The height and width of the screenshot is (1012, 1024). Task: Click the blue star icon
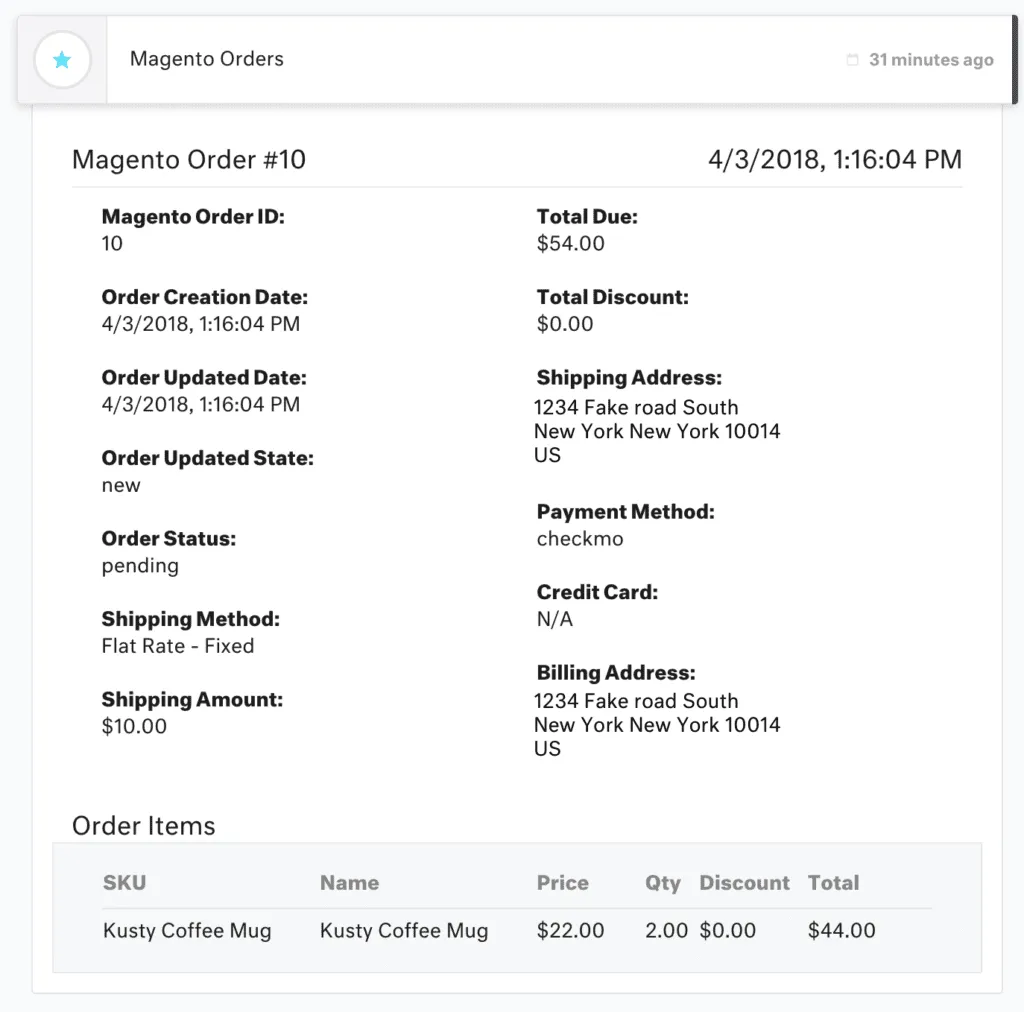point(62,60)
